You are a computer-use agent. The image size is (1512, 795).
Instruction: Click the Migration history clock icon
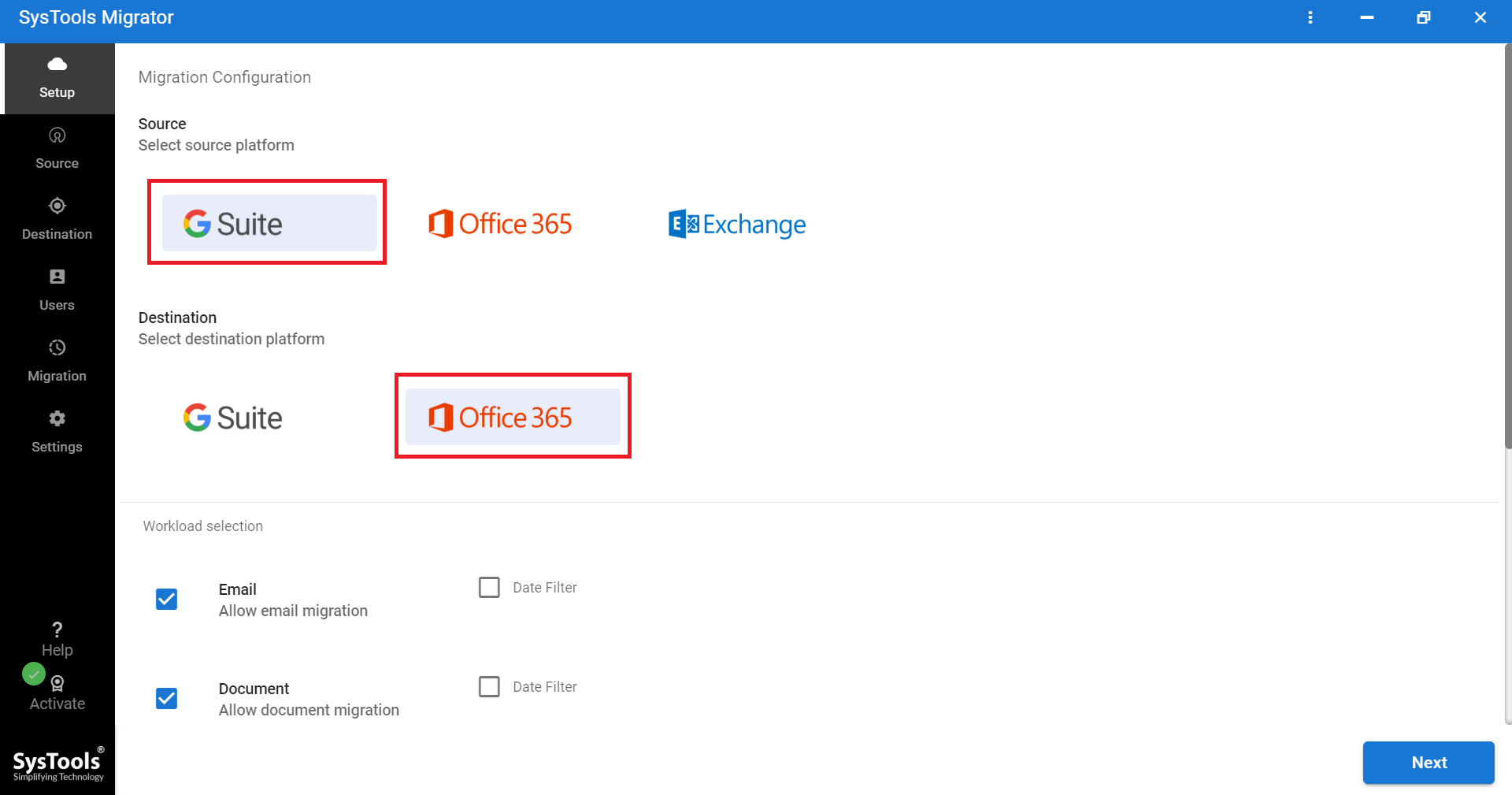pos(57,347)
